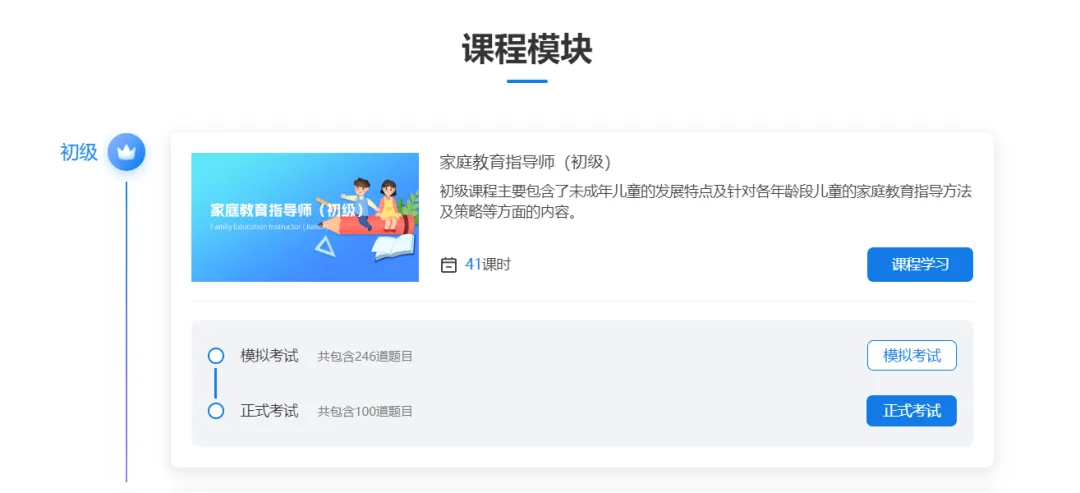Click the 课程模块 section heading
This screenshot has width=1080, height=493.
point(527,50)
